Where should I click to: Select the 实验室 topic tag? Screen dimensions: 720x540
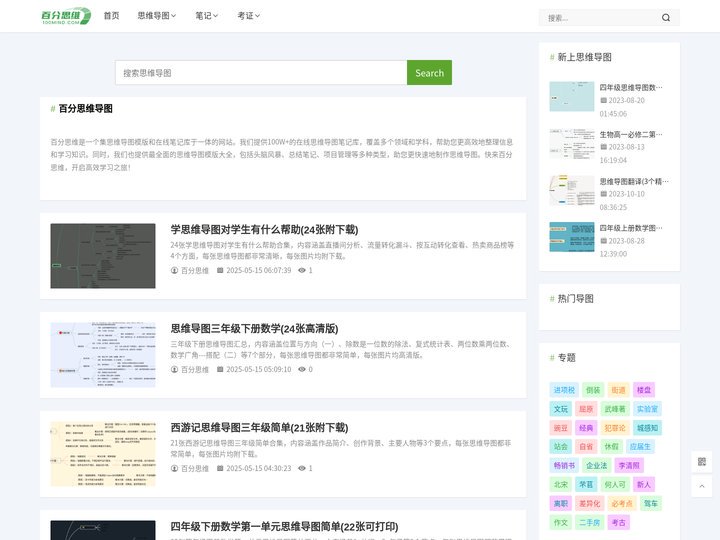tap(647, 409)
